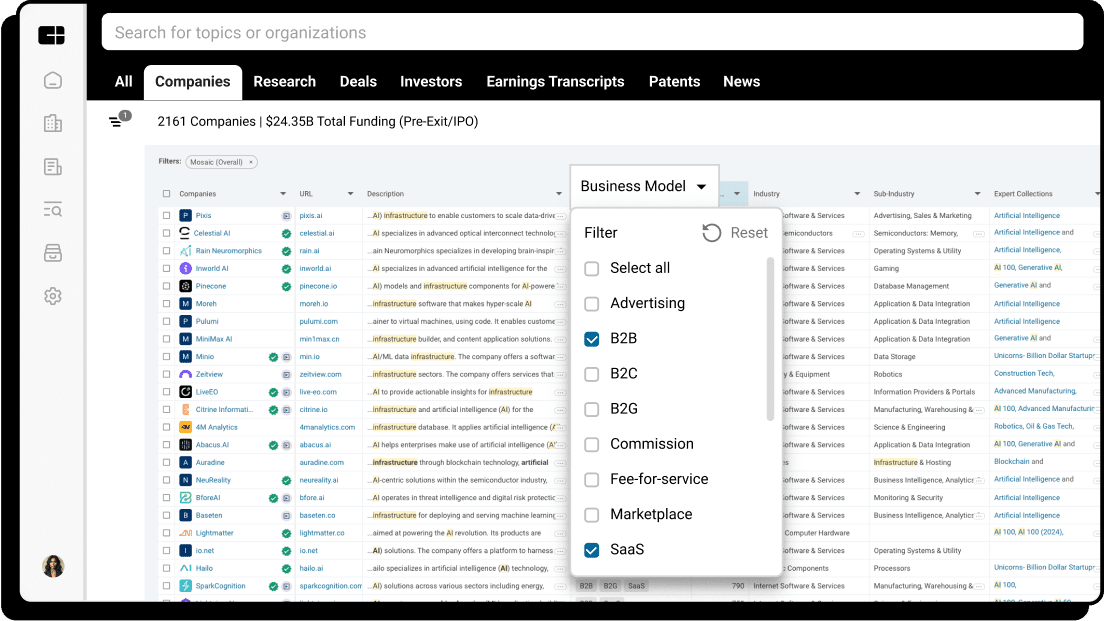This screenshot has width=1104, height=621.
Task: Enable the B2C checkbox in the filter
Action: (x=591, y=373)
